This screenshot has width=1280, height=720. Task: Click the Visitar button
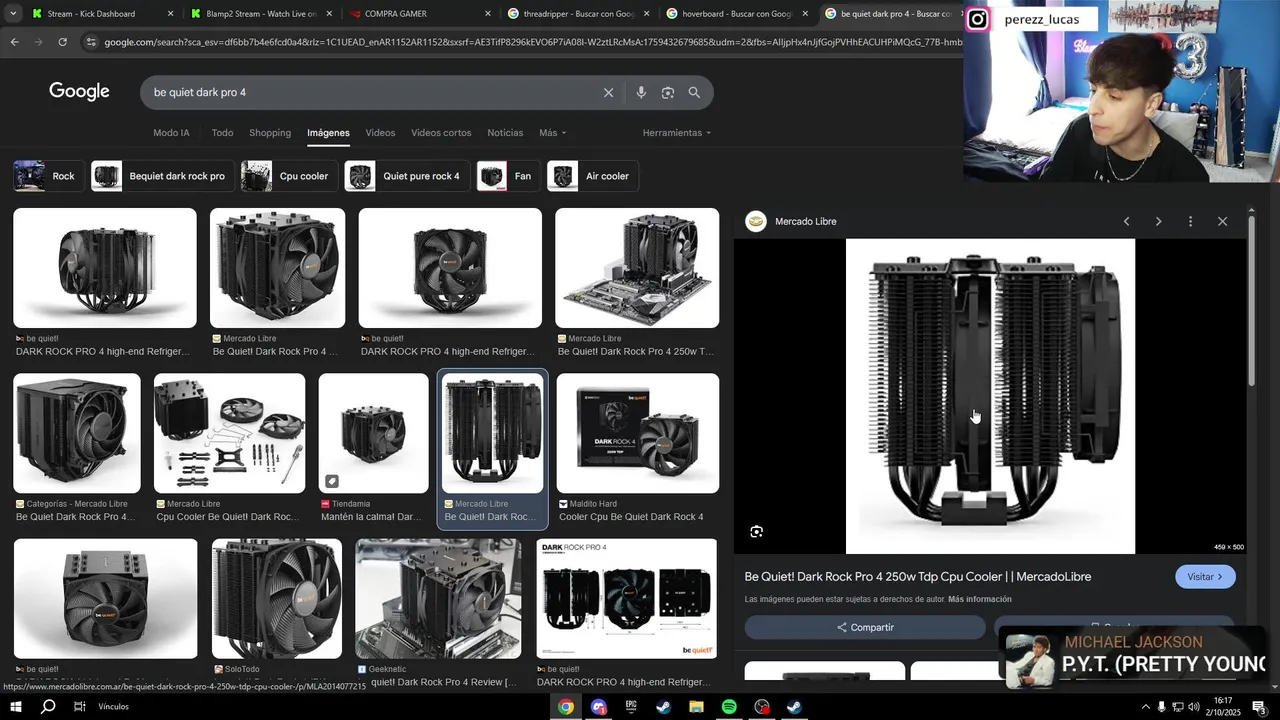click(x=1205, y=577)
